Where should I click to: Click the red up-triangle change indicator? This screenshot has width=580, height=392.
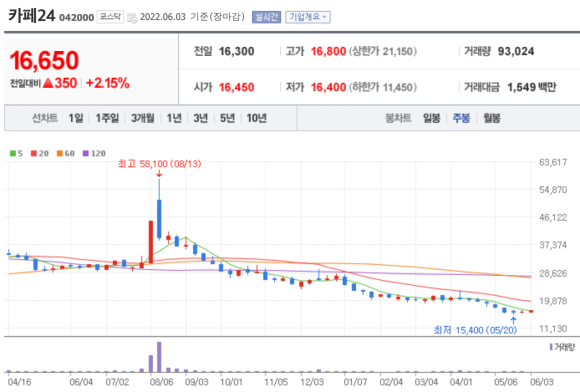pos(48,83)
